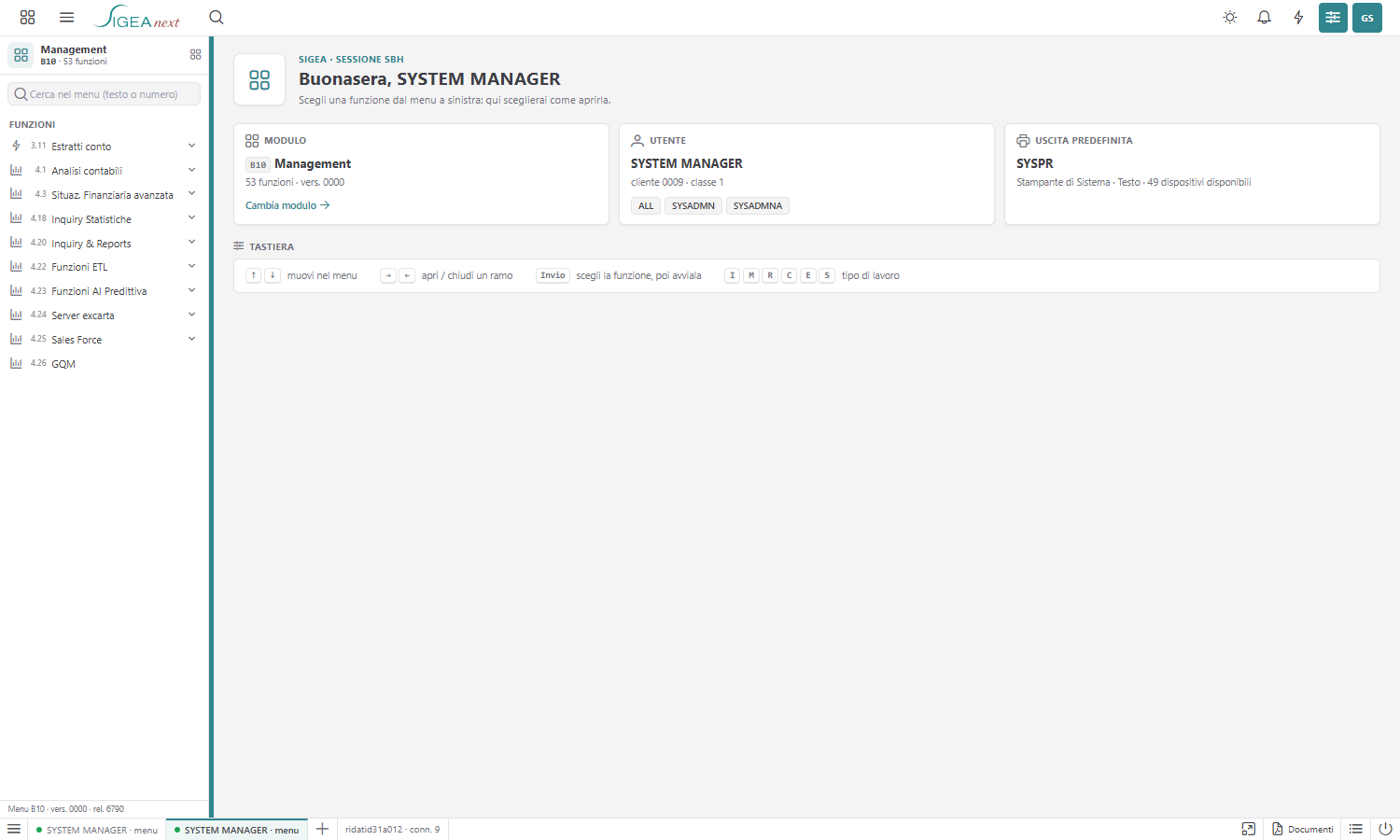Screen dimensions: 1400x840
Task: Switch the light/dark theme sun icon
Action: click(1230, 18)
